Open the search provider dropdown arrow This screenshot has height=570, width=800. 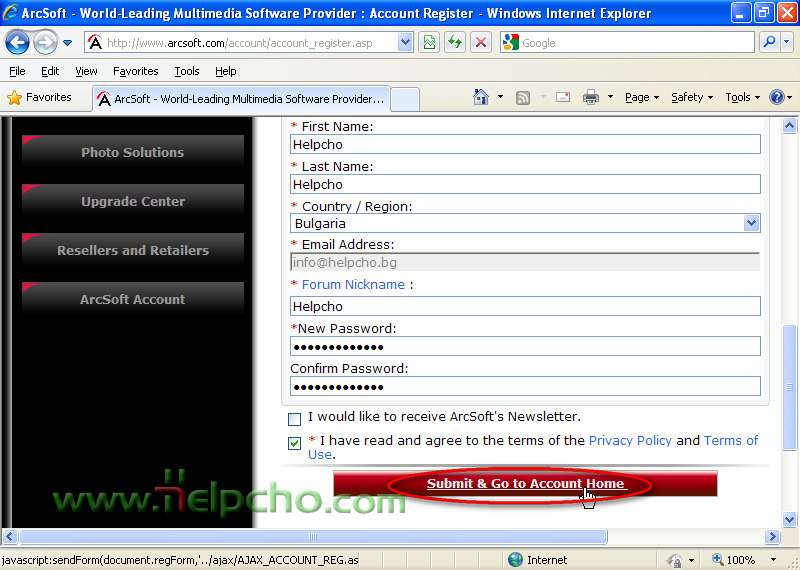(x=787, y=42)
